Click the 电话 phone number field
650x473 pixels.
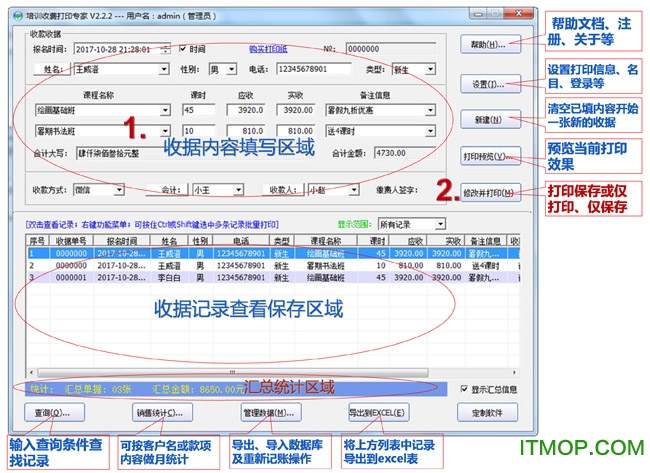click(x=314, y=69)
